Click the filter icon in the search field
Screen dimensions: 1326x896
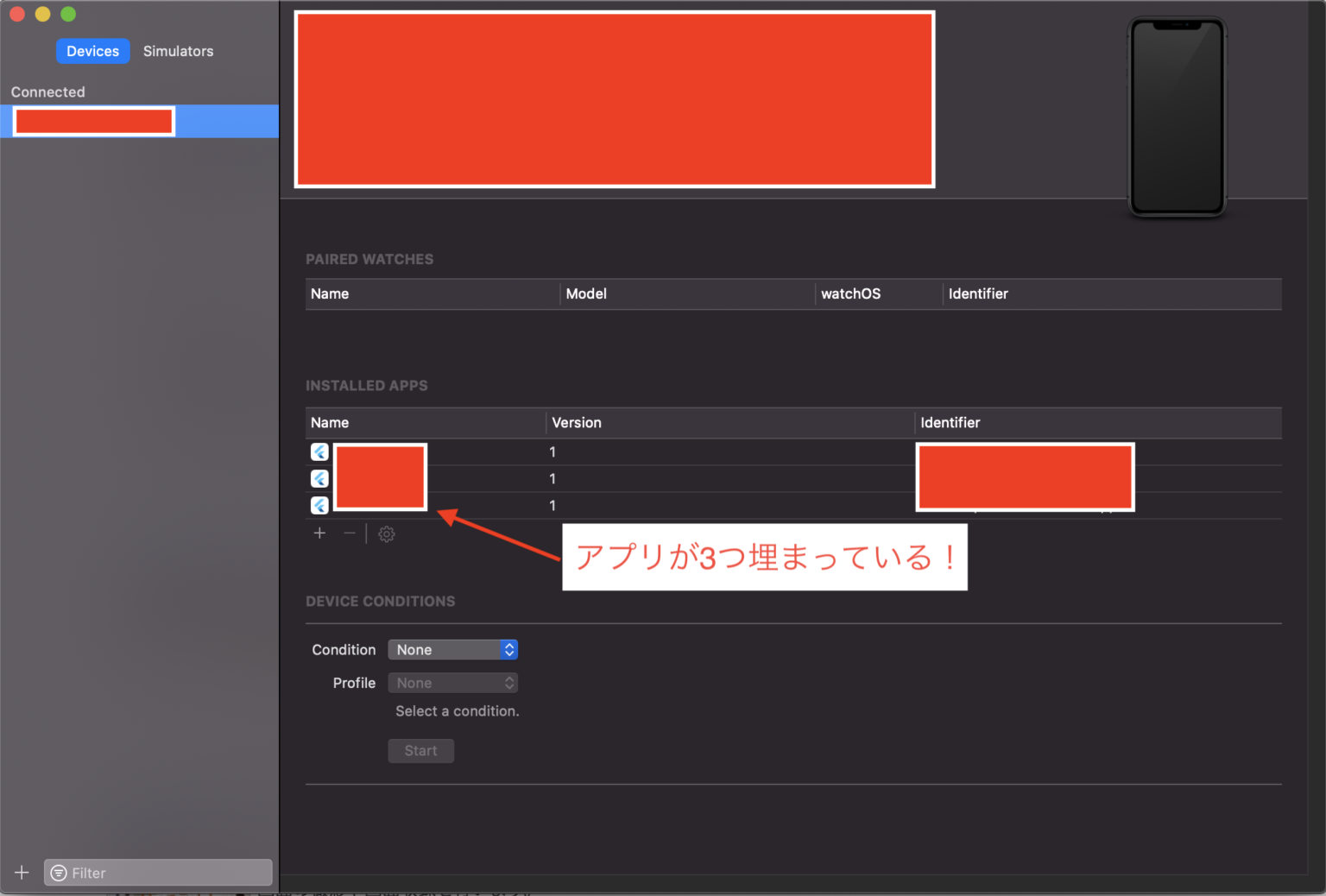tap(59, 873)
